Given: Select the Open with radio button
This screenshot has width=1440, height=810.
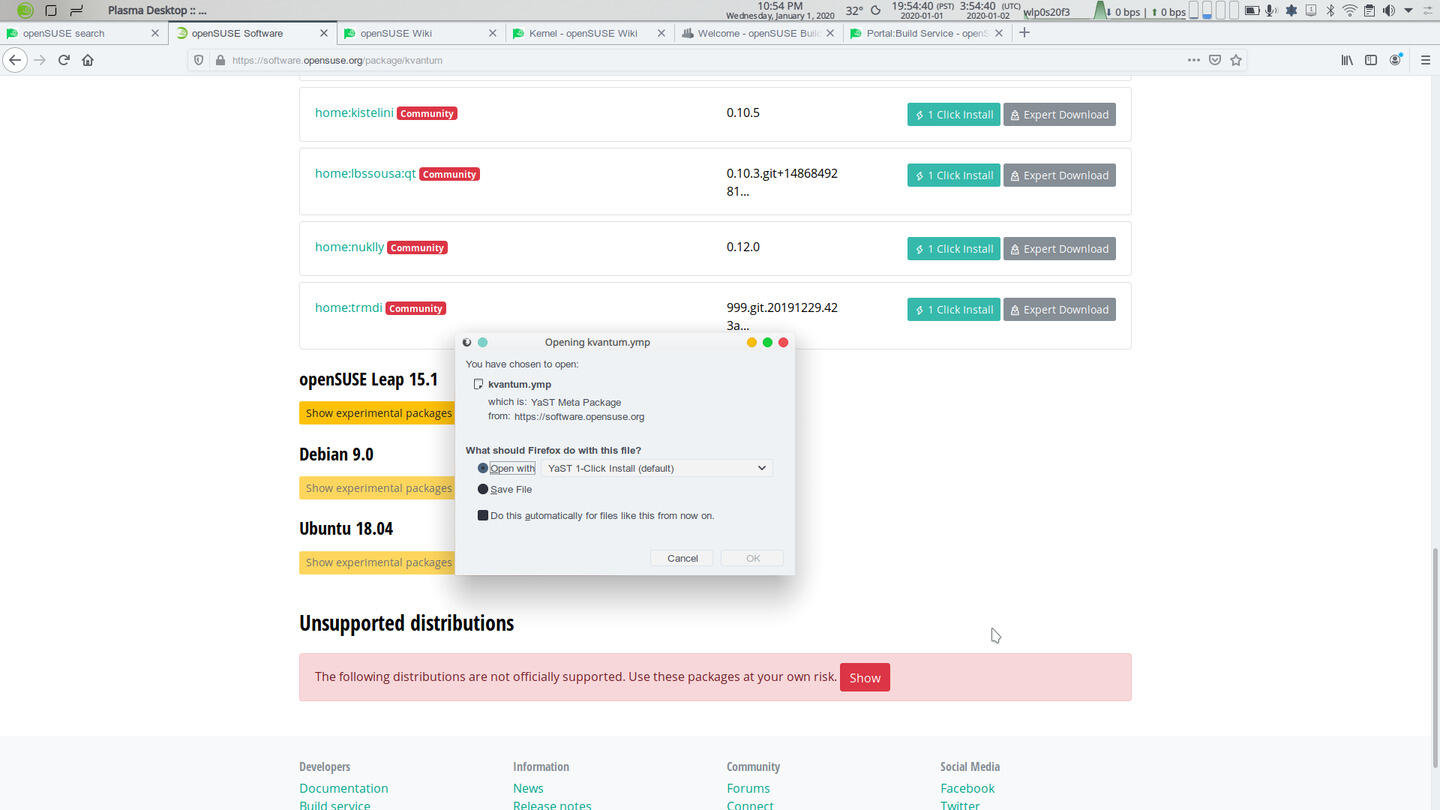Looking at the screenshot, I should tap(483, 468).
